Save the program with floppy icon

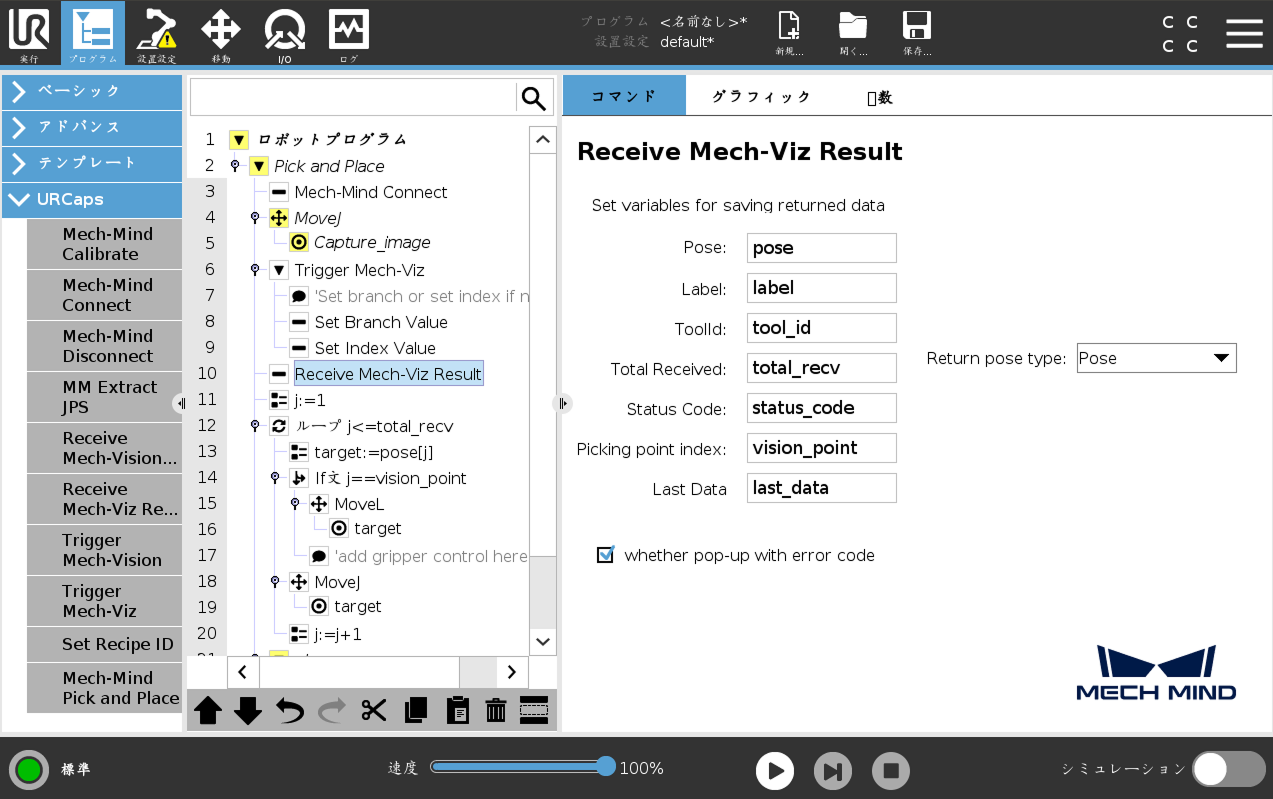point(917,33)
